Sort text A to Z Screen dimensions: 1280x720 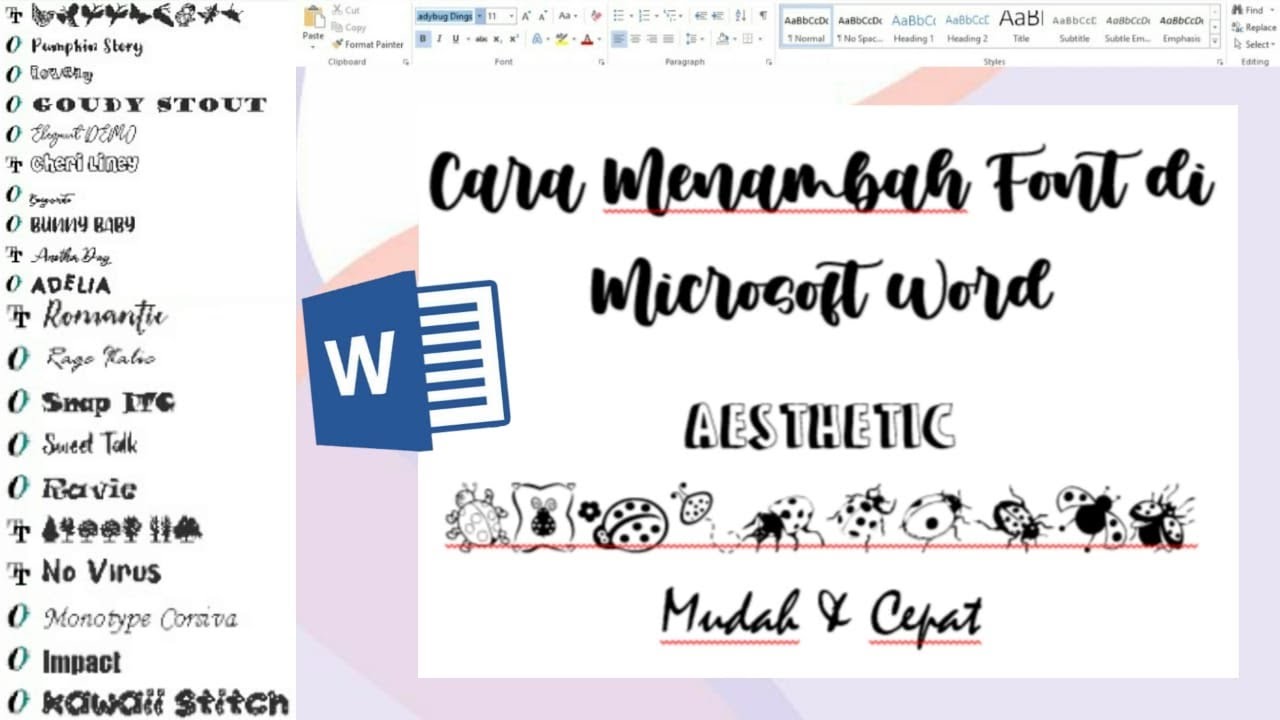(741, 16)
